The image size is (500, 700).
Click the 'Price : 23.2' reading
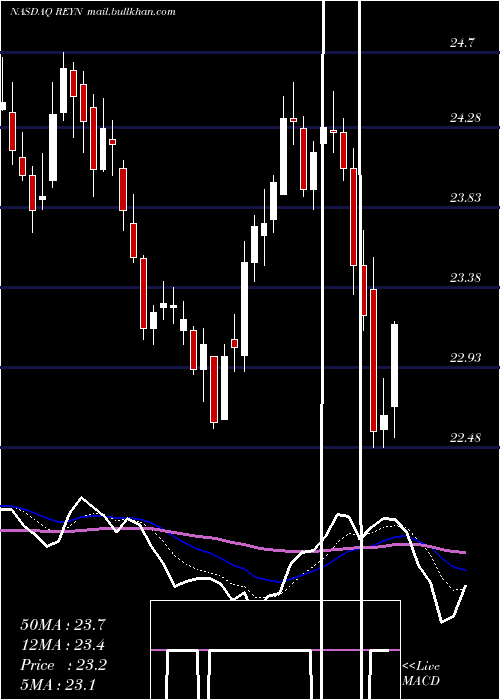[x=63, y=665]
